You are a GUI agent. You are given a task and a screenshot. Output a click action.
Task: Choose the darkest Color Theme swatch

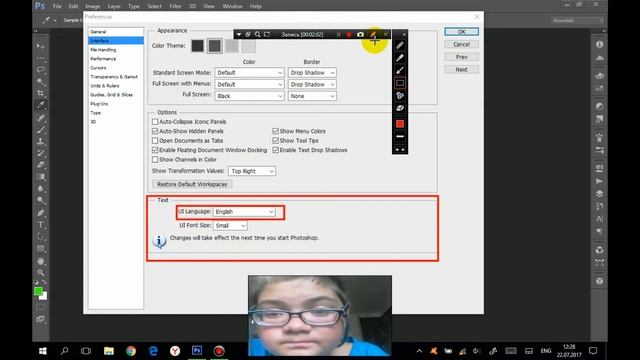(198, 46)
